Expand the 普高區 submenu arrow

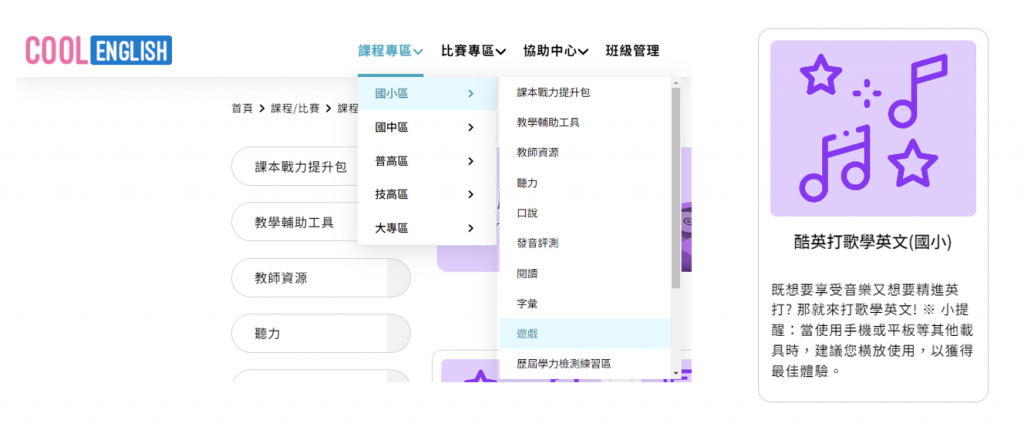pyautogui.click(x=471, y=161)
